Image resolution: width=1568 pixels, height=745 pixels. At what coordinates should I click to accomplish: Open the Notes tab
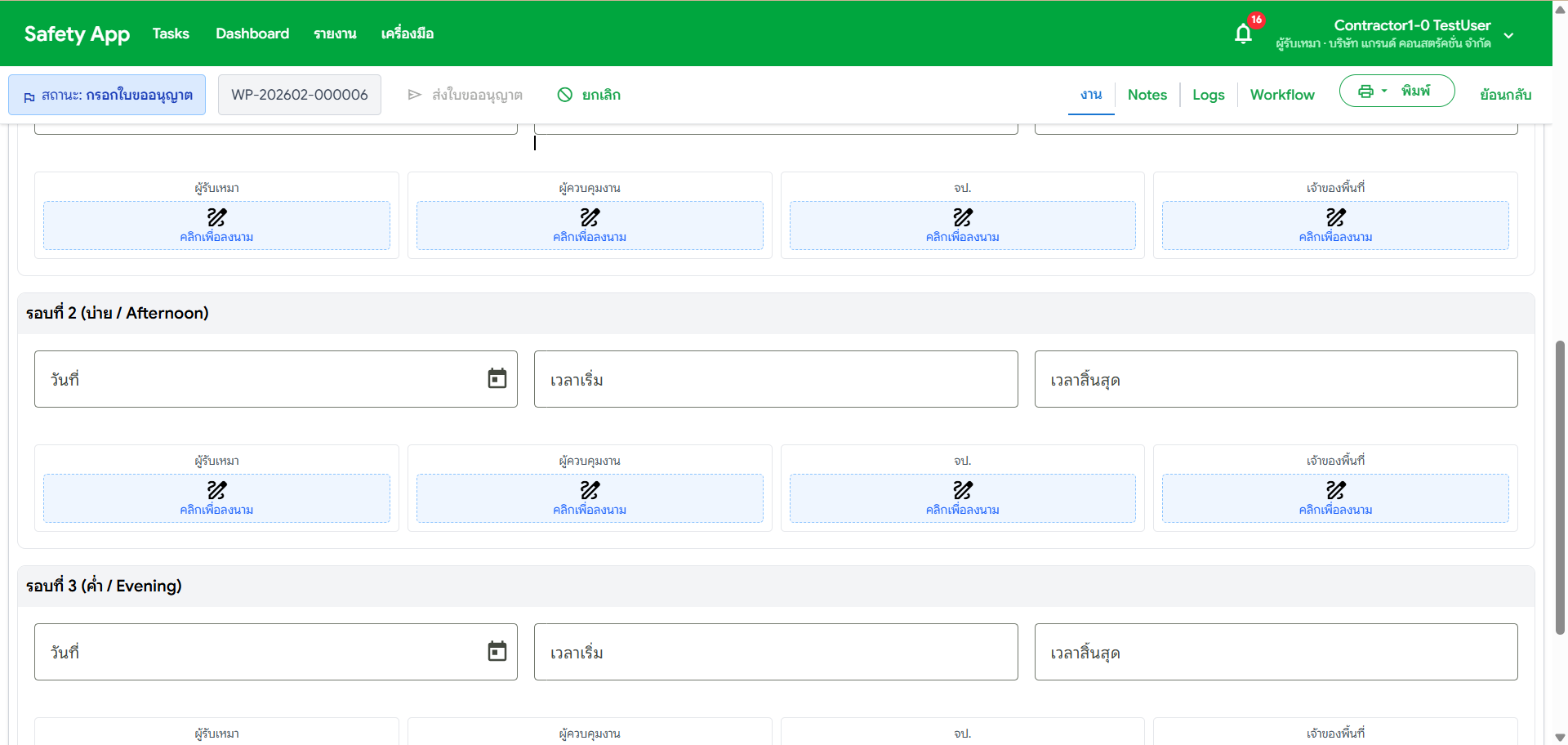tap(1147, 95)
